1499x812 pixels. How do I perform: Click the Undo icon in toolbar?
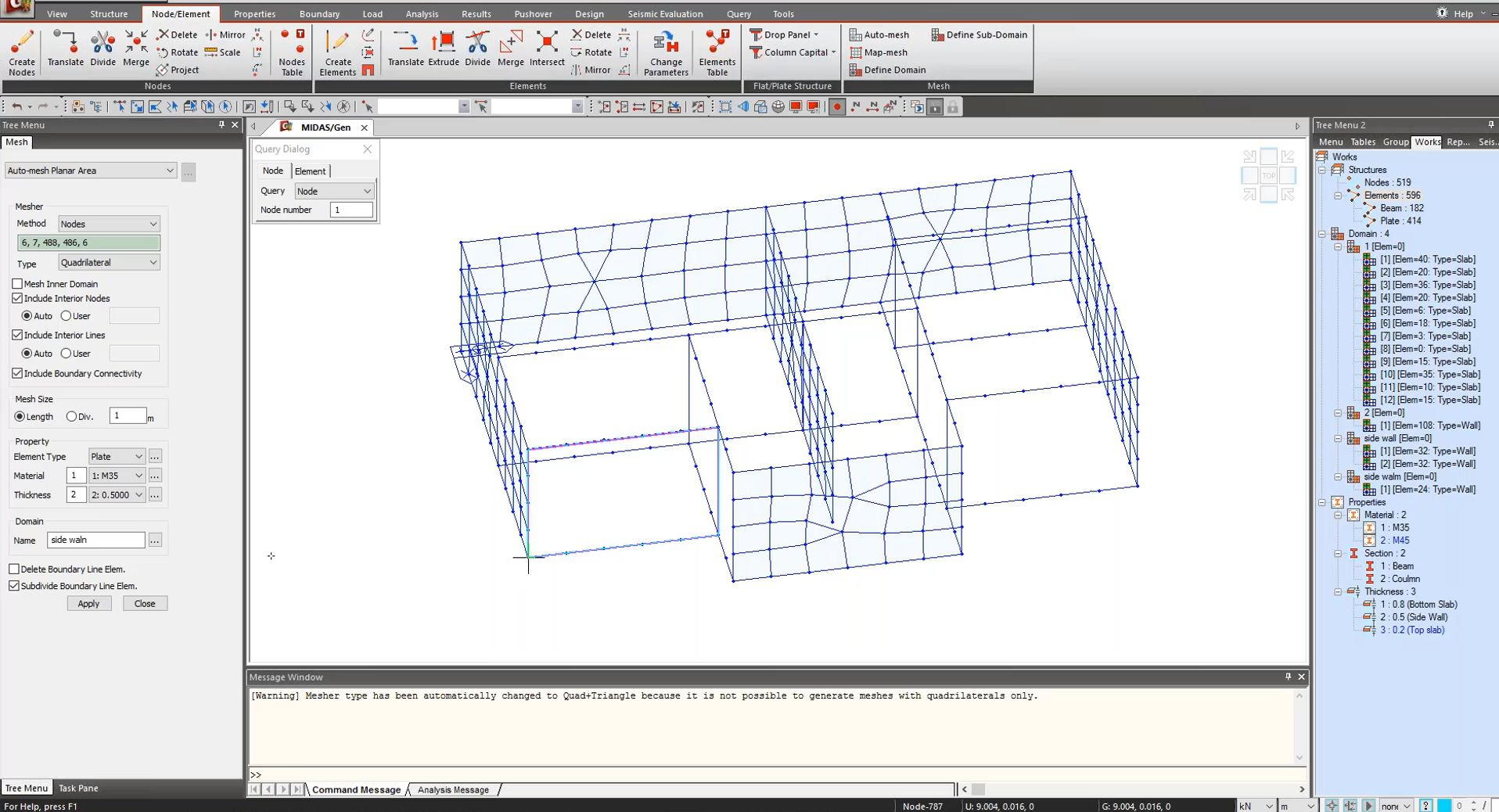16,106
